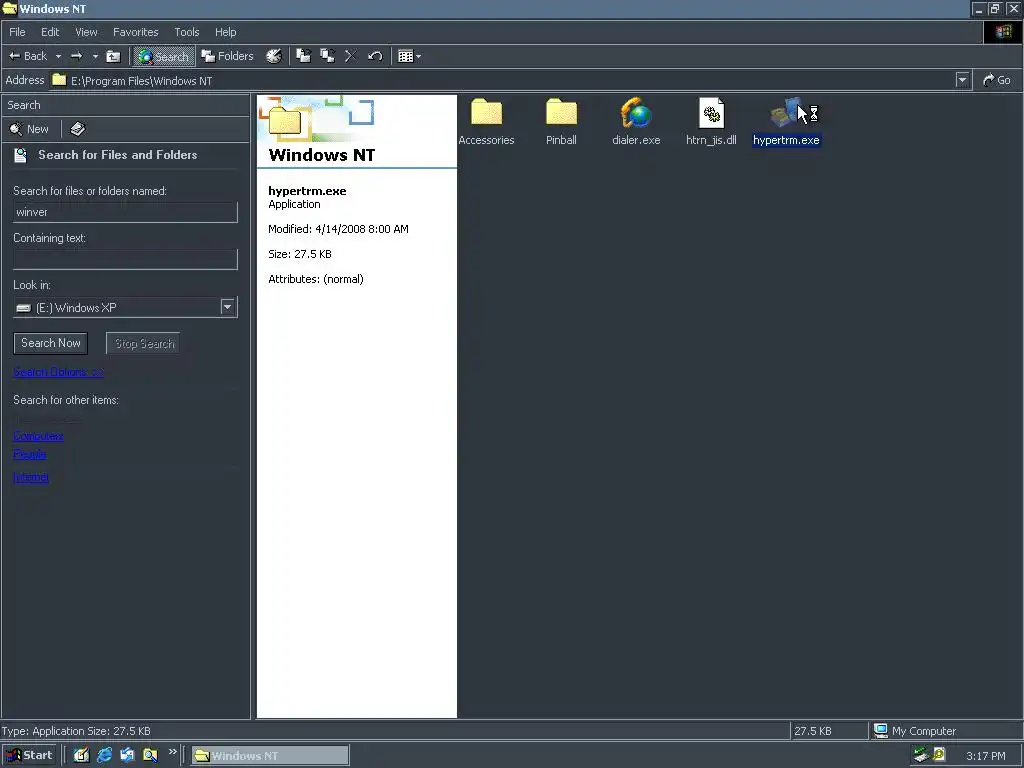The width and height of the screenshot is (1024, 768).
Task: Click the search assistant book icon
Action: tap(78, 129)
